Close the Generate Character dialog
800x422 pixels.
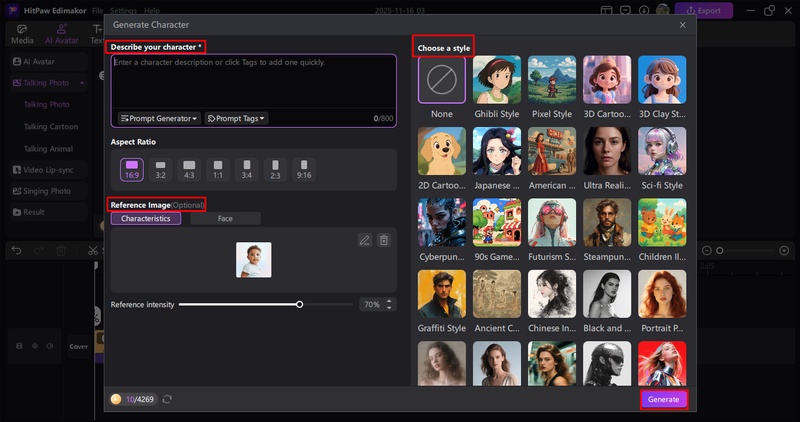(683, 25)
